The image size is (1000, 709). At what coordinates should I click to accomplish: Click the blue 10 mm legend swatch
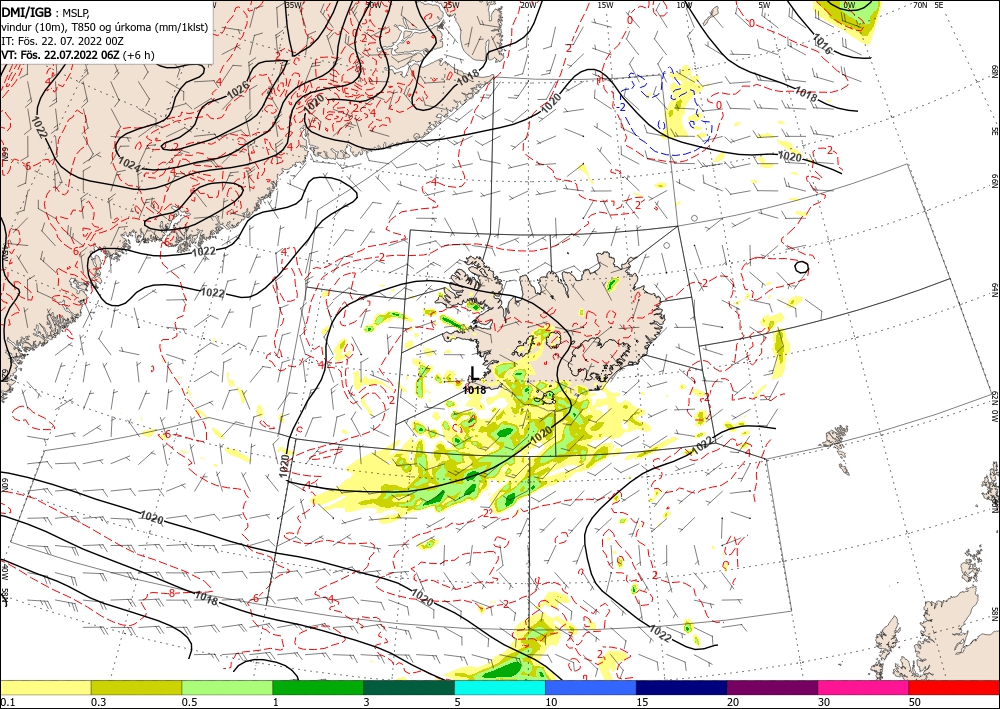(x=591, y=687)
